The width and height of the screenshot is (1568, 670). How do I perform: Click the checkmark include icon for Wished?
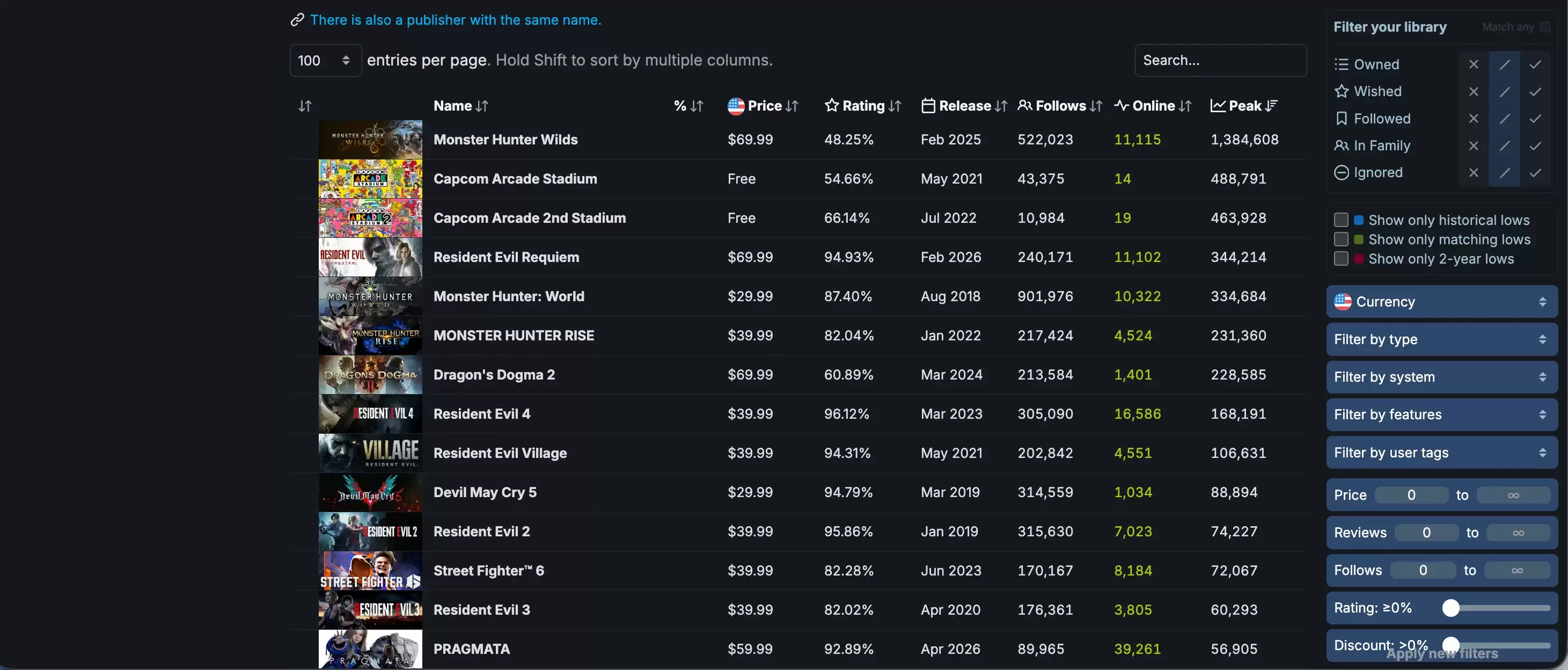coord(1535,91)
